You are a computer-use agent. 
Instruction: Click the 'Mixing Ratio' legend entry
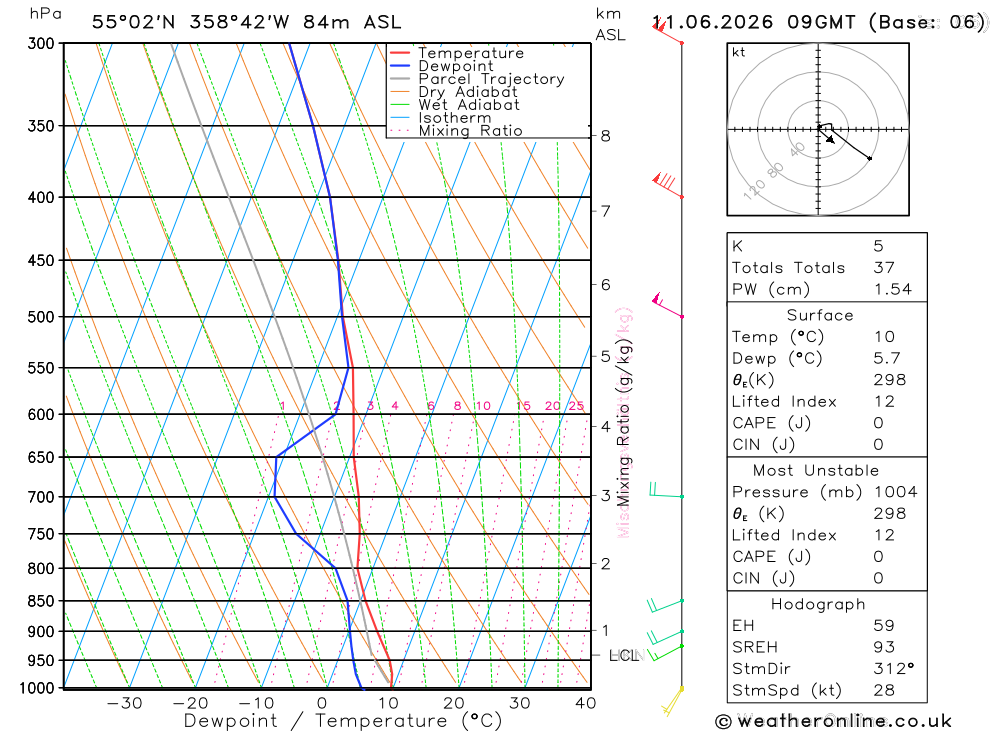click(470, 131)
